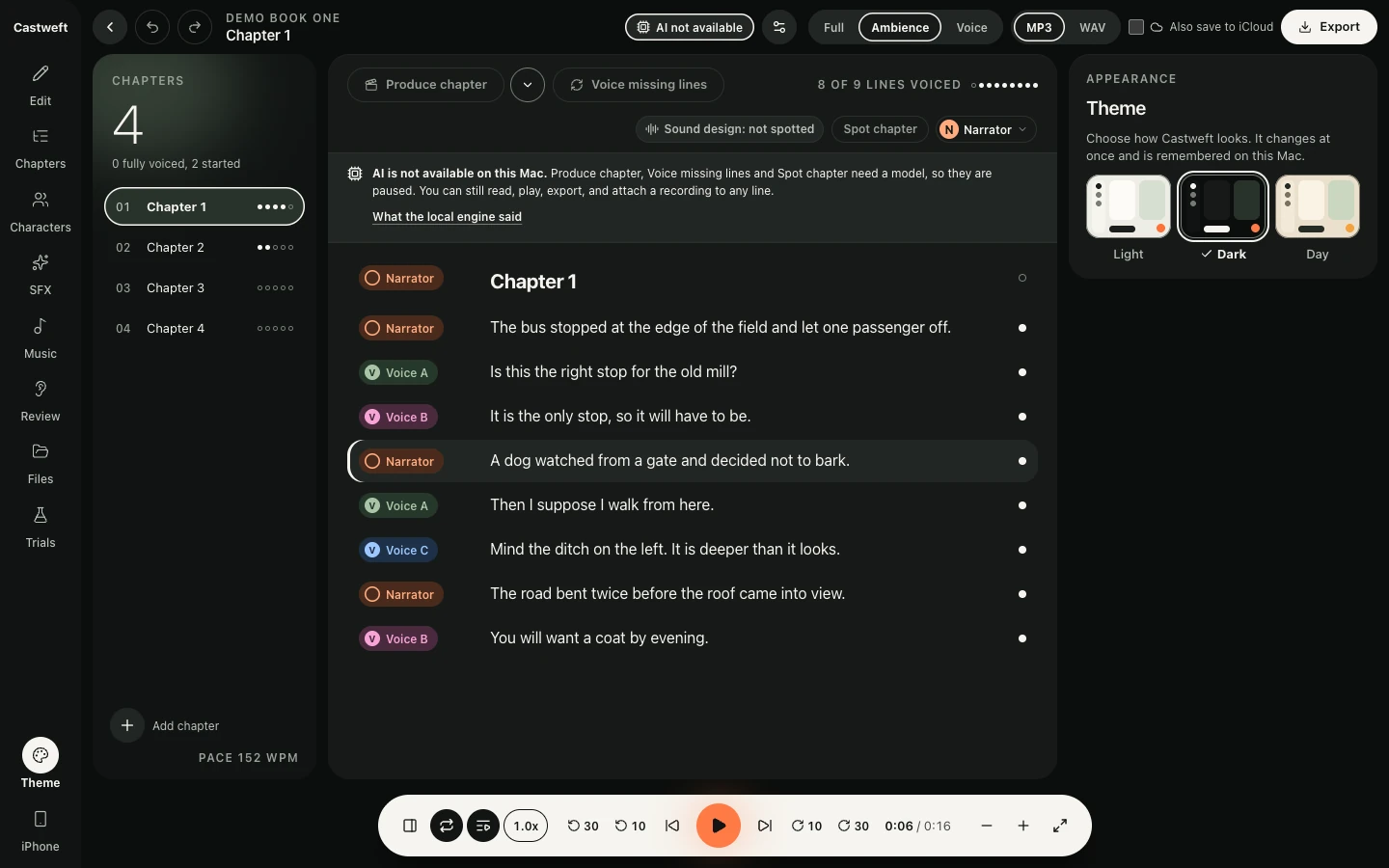This screenshot has width=1389, height=868.
Task: Open the Trials section
Action: pyautogui.click(x=41, y=528)
